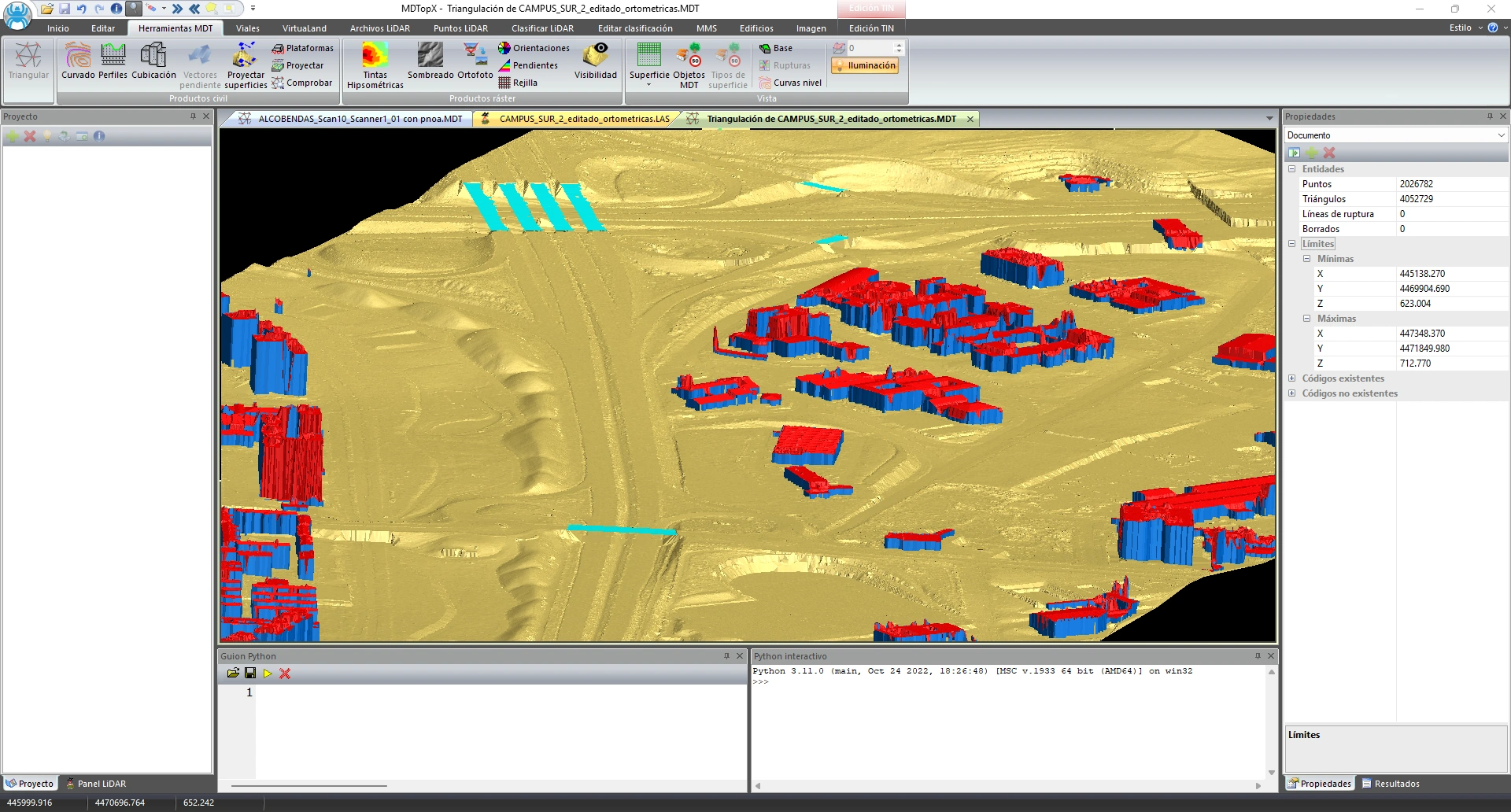The height and width of the screenshot is (812, 1511).
Task: Open the Cubicación volume tool
Action: [x=153, y=61]
